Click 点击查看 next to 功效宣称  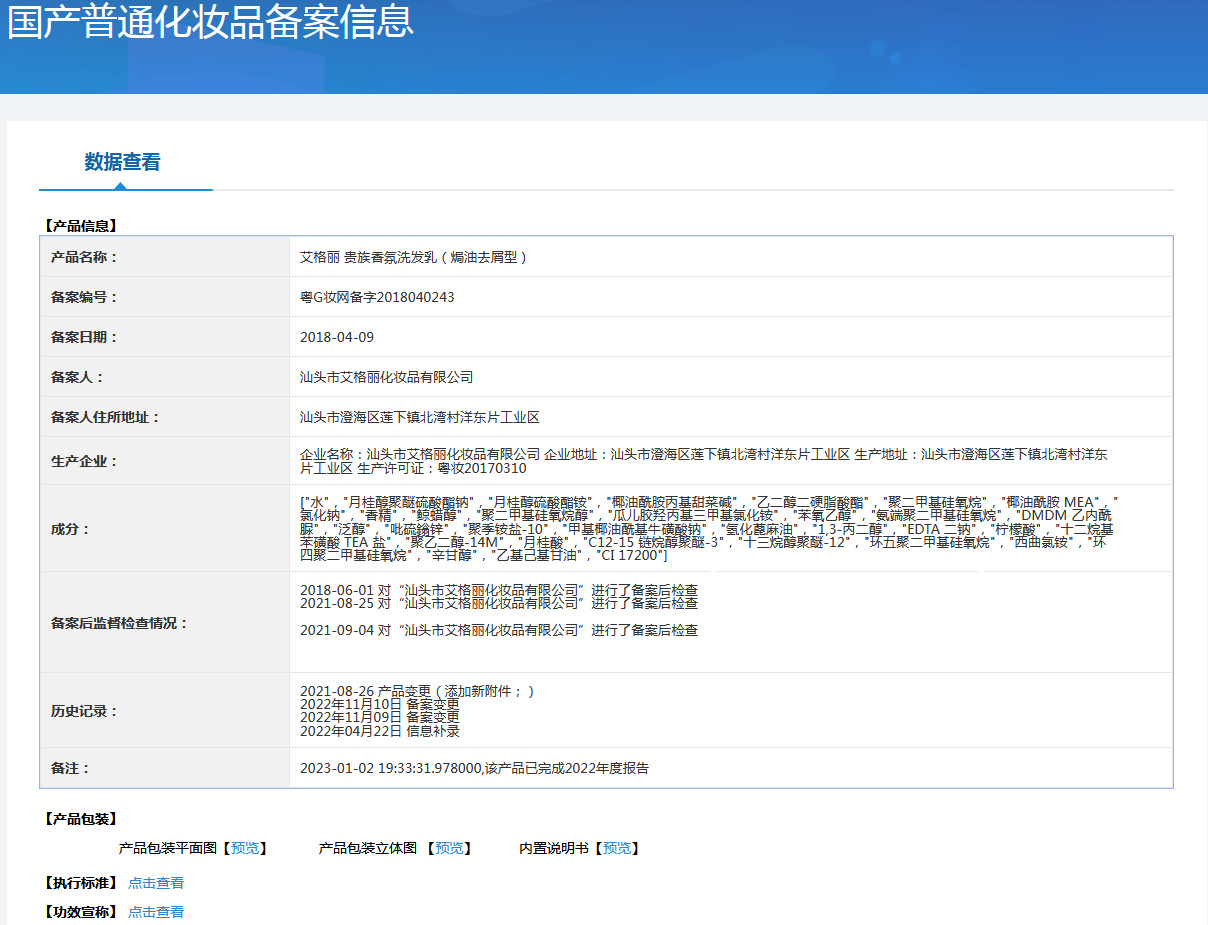[x=156, y=912]
